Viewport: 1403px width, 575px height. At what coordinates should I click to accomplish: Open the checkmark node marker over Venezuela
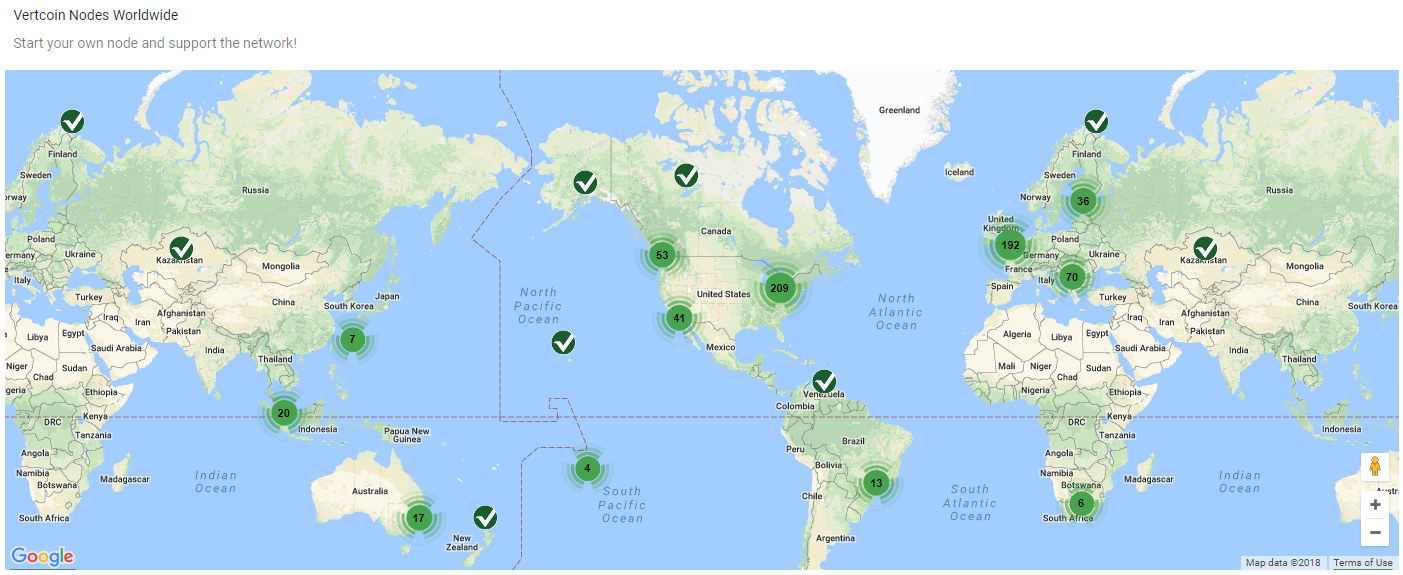(x=824, y=381)
